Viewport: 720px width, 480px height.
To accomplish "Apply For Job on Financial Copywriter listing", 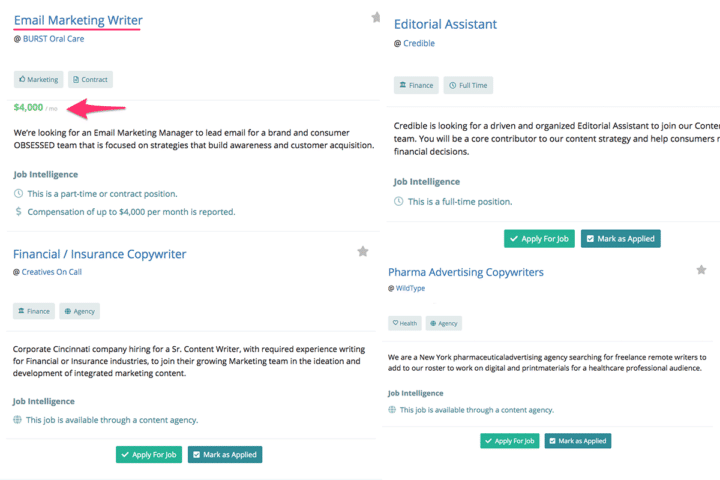I will pos(149,455).
